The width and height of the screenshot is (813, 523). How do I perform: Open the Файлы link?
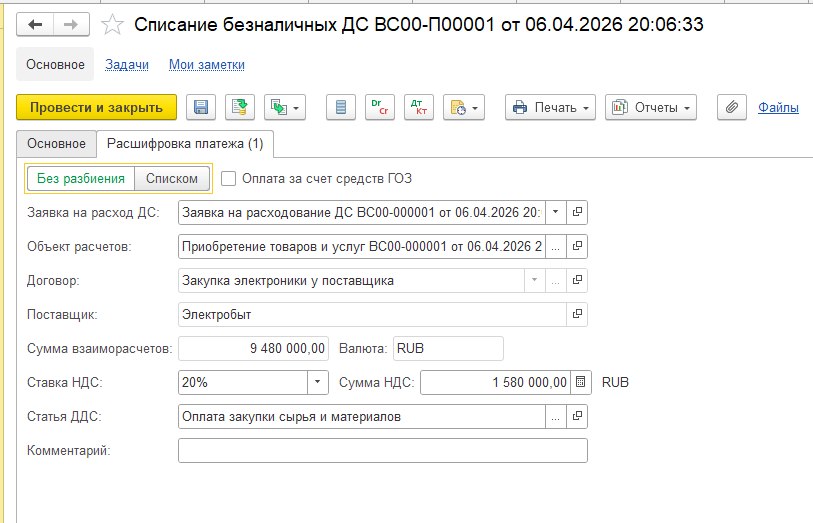coord(777,107)
